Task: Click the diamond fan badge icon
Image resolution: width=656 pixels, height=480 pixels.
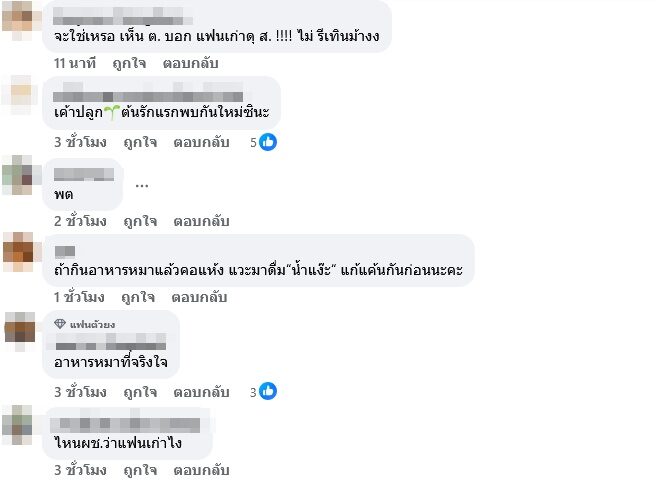Action: pos(60,323)
